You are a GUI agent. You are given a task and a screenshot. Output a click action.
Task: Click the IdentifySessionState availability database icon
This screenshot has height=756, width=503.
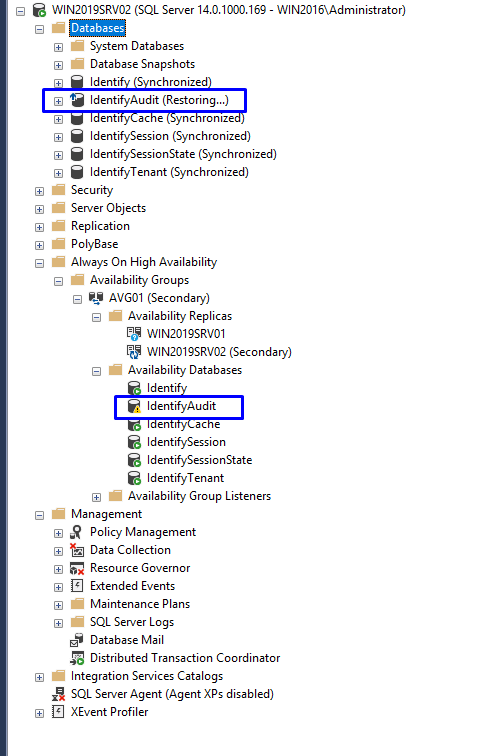click(134, 460)
